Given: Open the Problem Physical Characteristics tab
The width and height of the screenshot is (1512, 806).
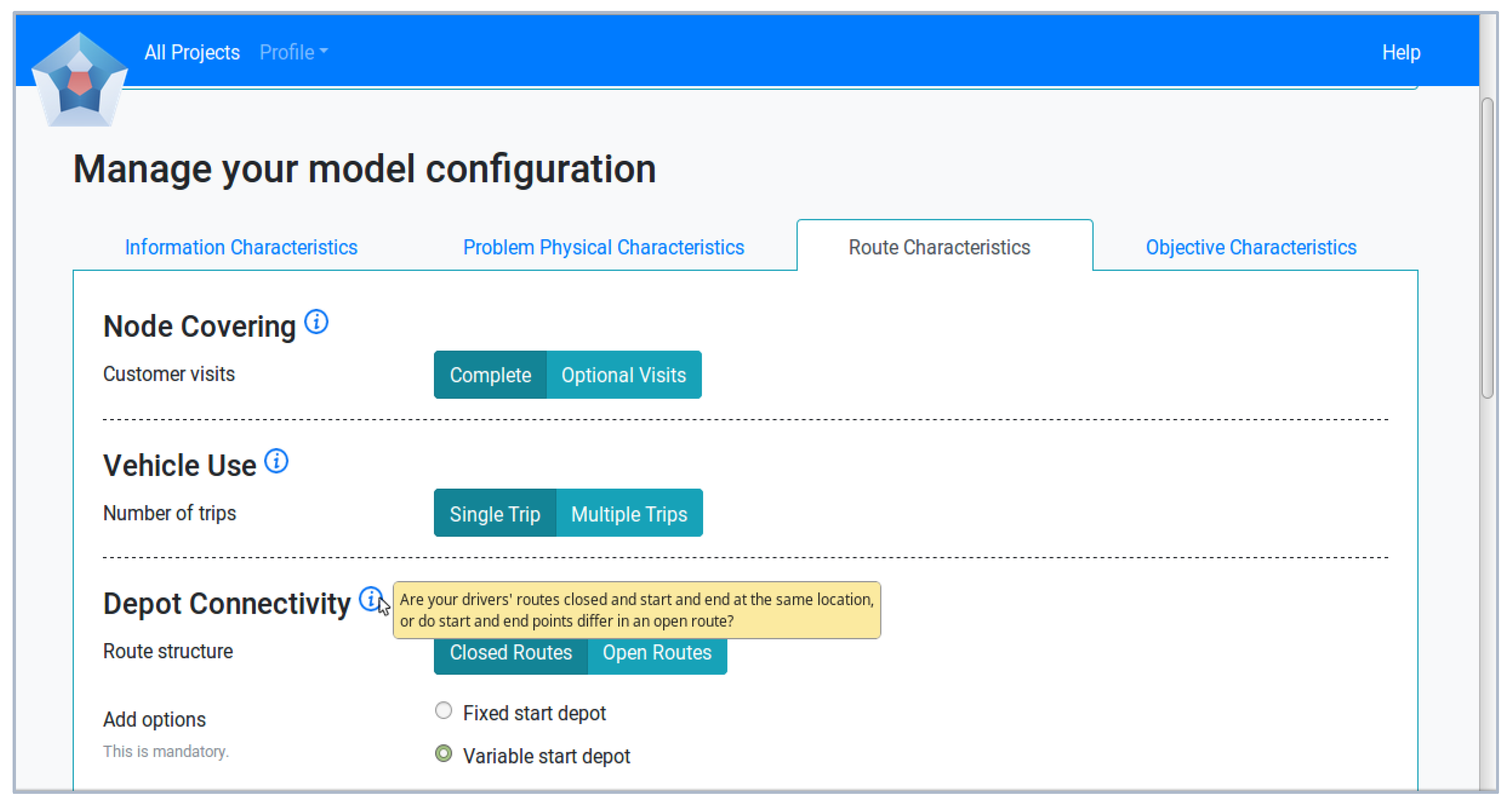Looking at the screenshot, I should (x=604, y=248).
